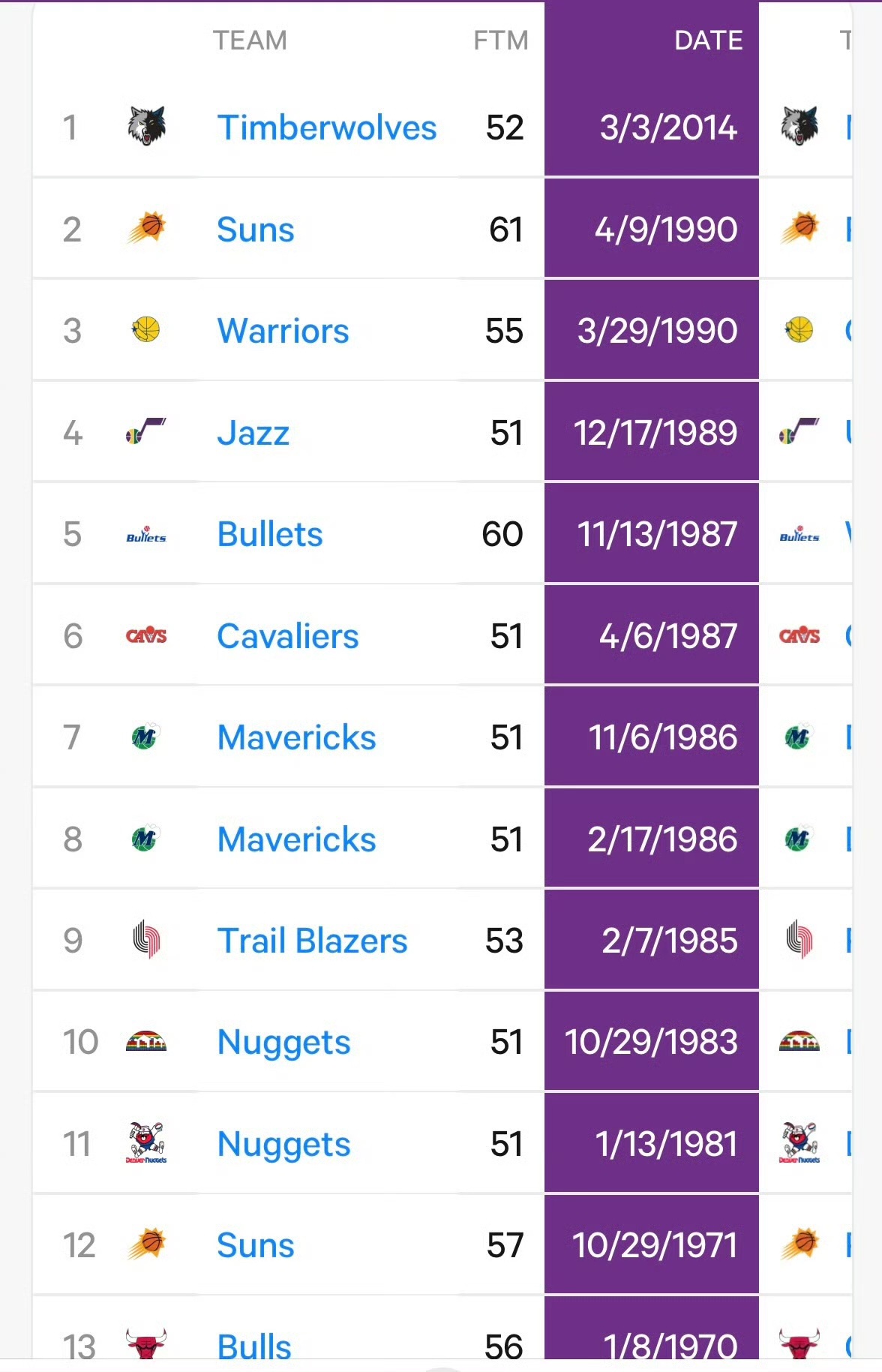This screenshot has height=1372, width=882.
Task: Click the Jazz logo in row 4
Action: coord(146,431)
